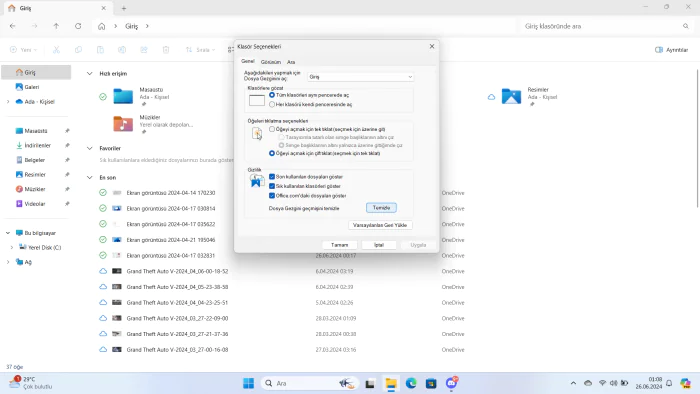Open Microsoft Edge from taskbar
Image resolution: width=700 pixels, height=394 pixels.
(411, 383)
